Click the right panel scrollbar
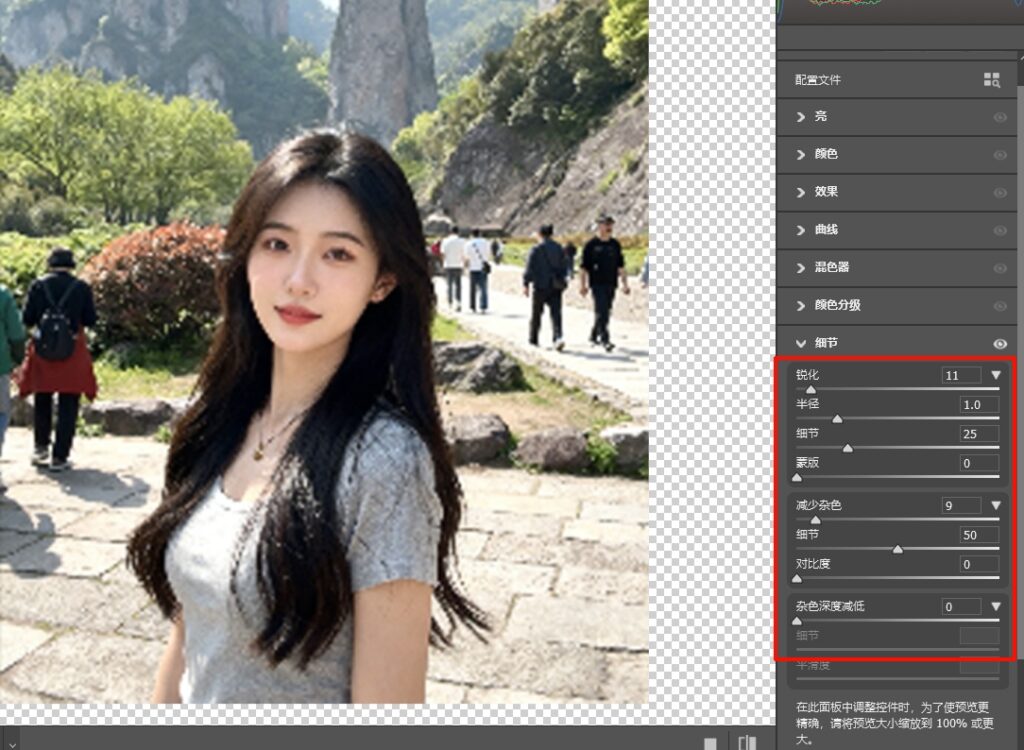 [x=1019, y=300]
